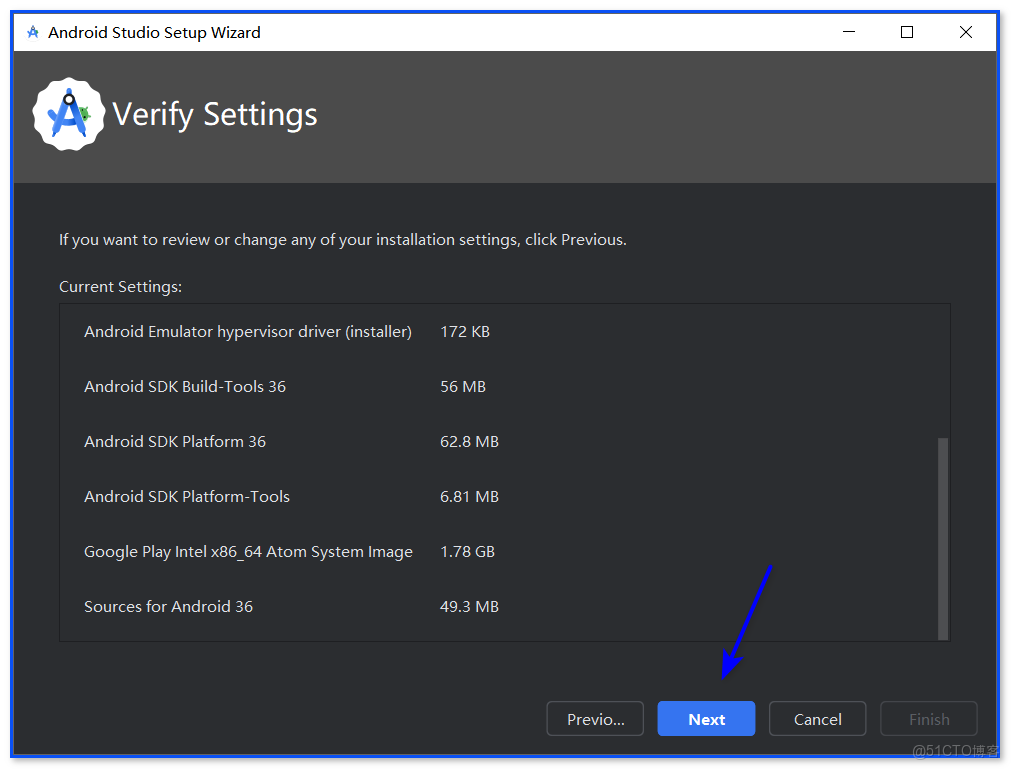Click the Next button
This screenshot has width=1011, height=769.
(706, 718)
